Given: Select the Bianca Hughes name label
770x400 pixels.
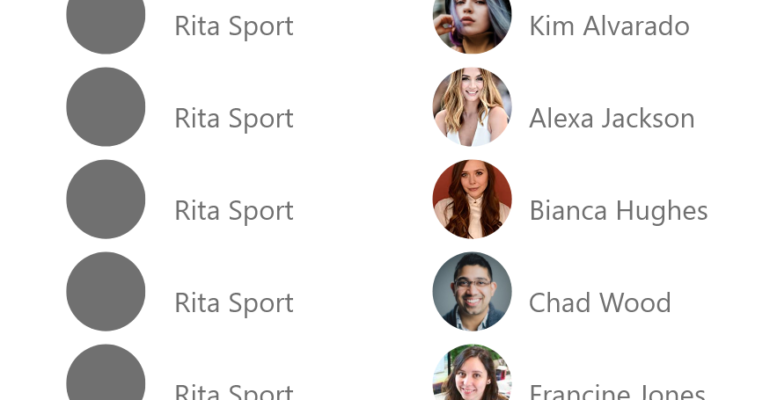Looking at the screenshot, I should [618, 211].
